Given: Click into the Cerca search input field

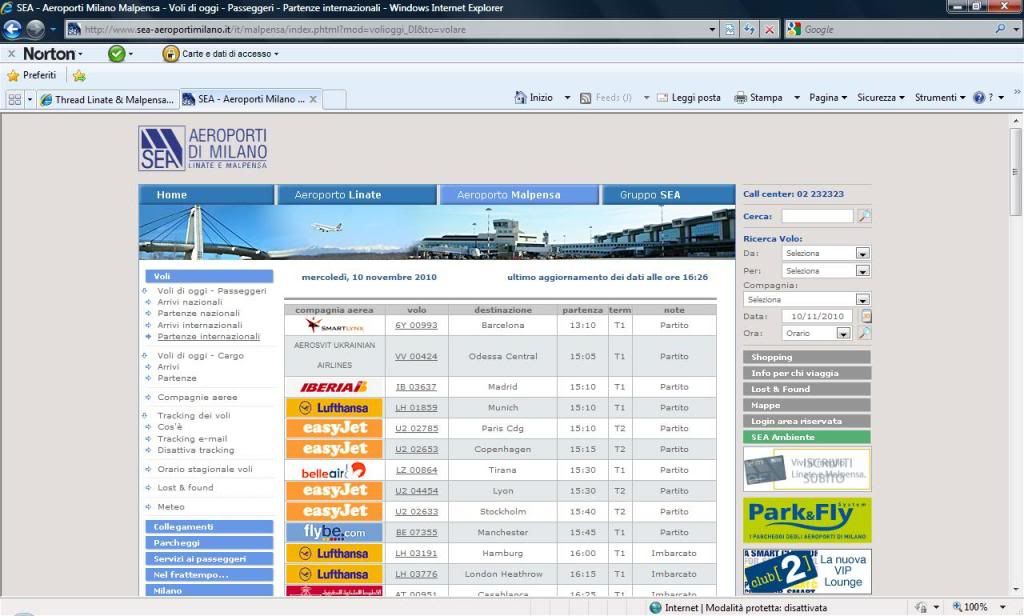Looking at the screenshot, I should (x=818, y=216).
